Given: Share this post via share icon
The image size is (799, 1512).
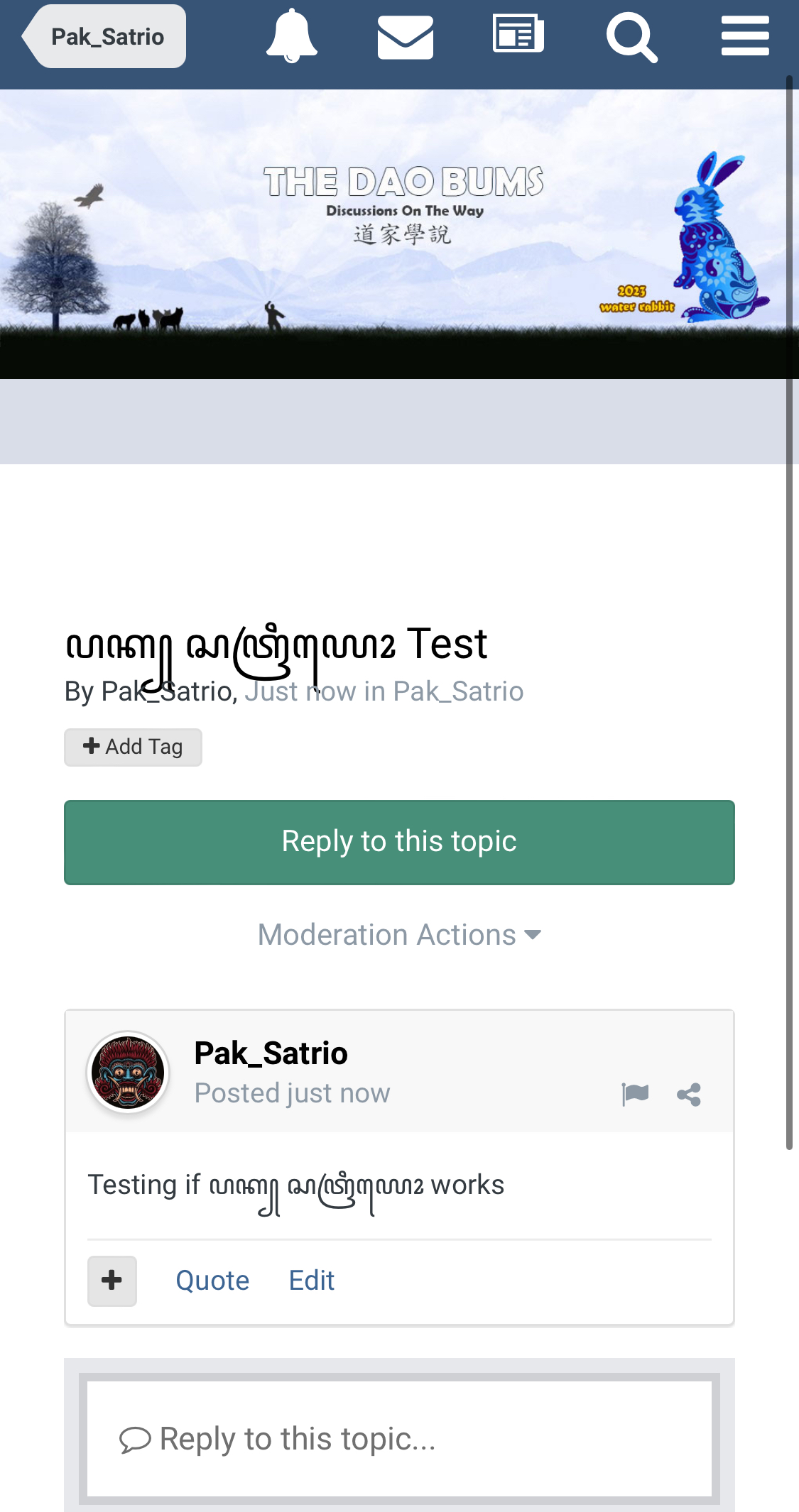Looking at the screenshot, I should click(x=689, y=1095).
